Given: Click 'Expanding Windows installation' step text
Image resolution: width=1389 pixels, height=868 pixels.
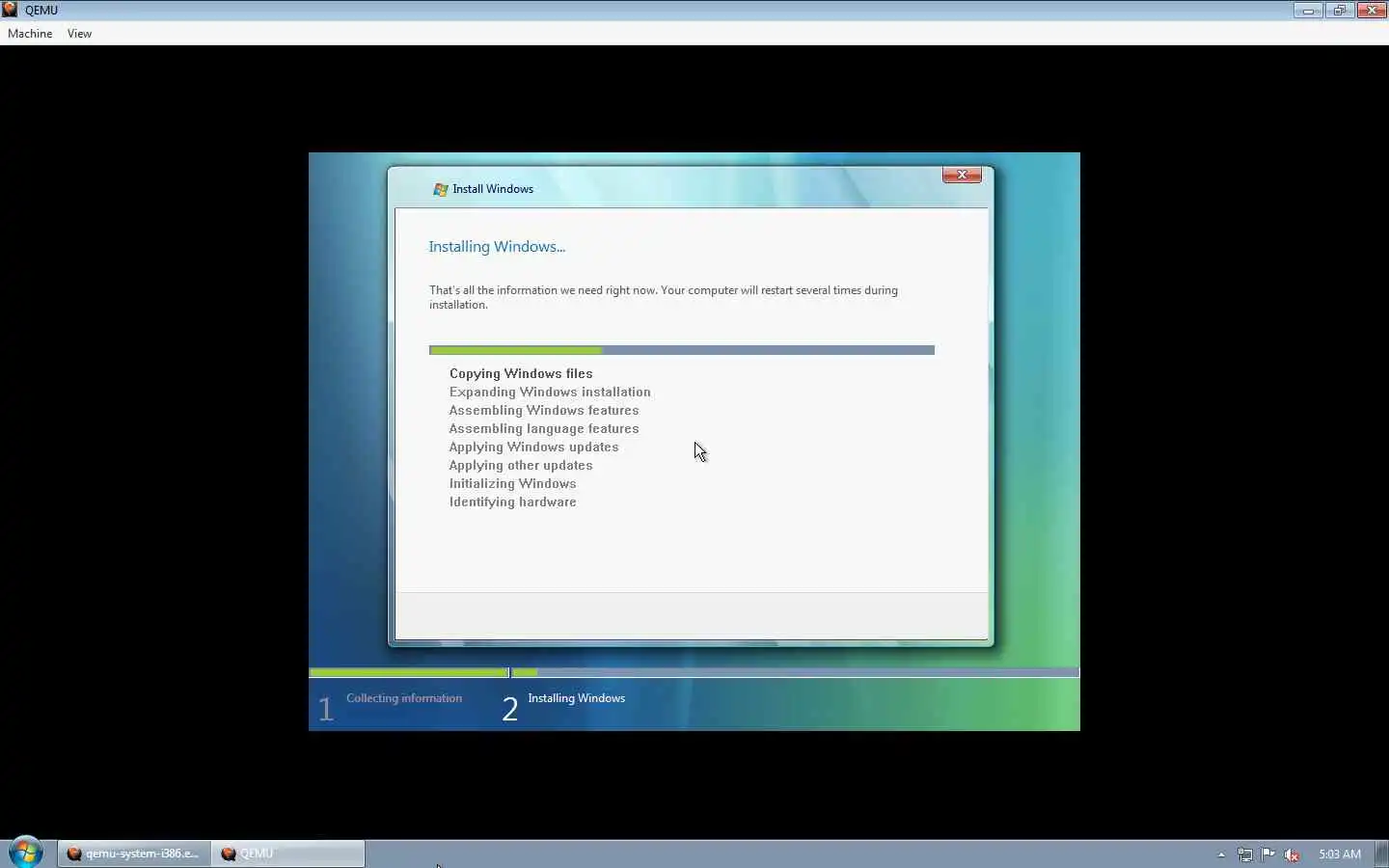Looking at the screenshot, I should click(x=550, y=393).
